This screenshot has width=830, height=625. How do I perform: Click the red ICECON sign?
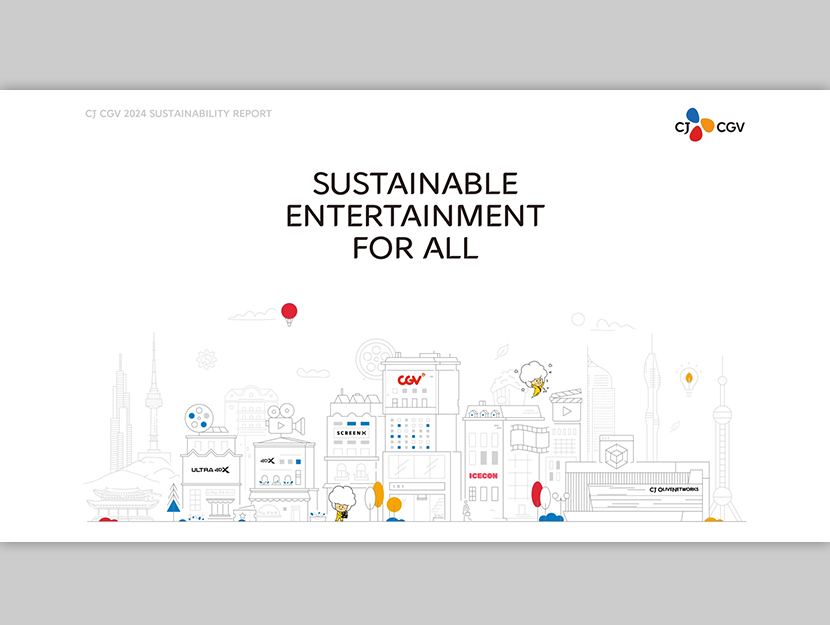(x=483, y=476)
